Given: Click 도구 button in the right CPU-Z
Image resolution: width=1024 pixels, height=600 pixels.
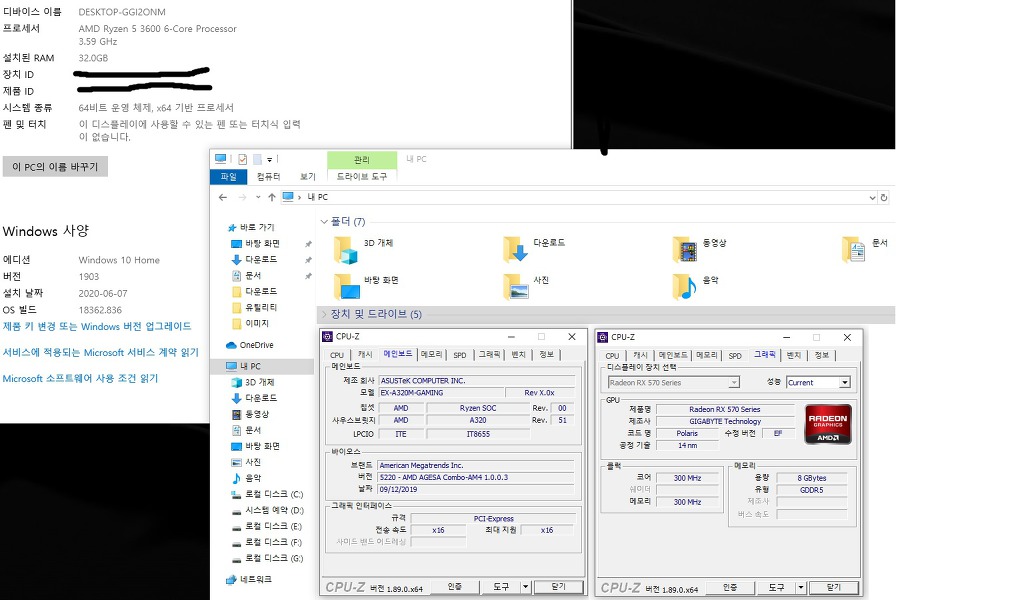Looking at the screenshot, I should click(776, 587).
